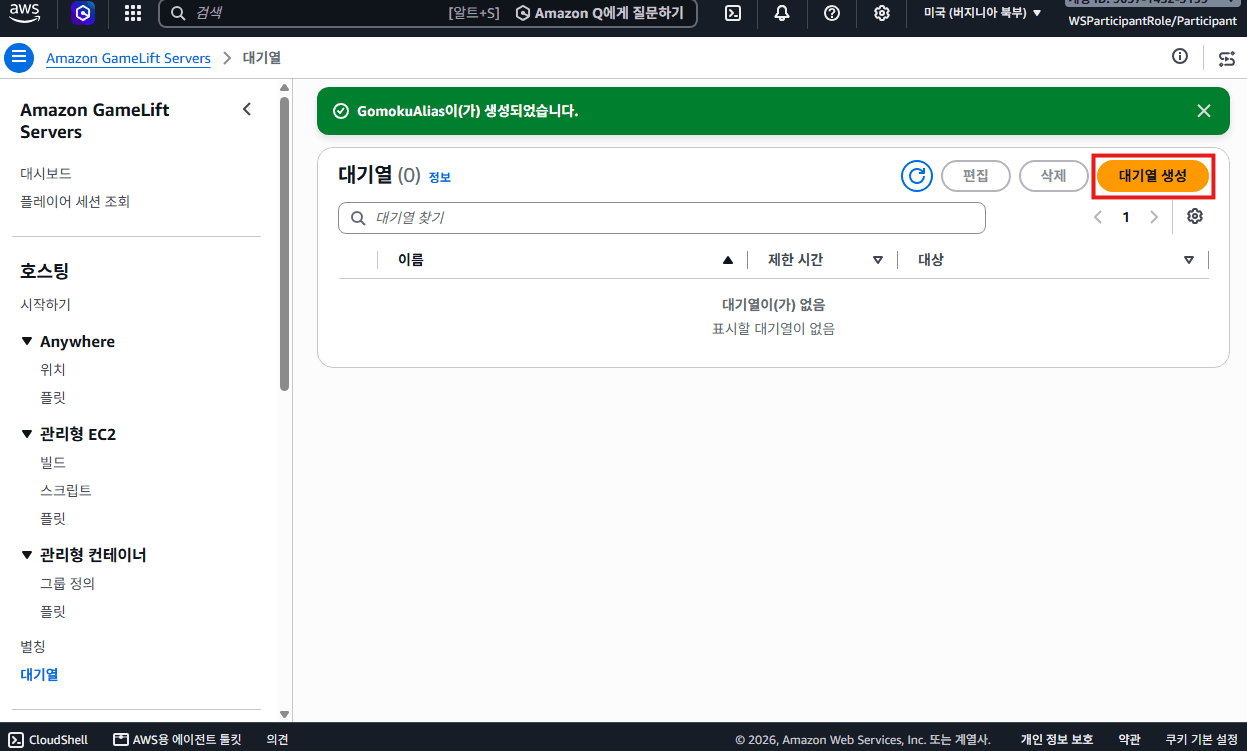1247x751 pixels.
Task: Open the console settings gear in top bar
Action: (882, 13)
